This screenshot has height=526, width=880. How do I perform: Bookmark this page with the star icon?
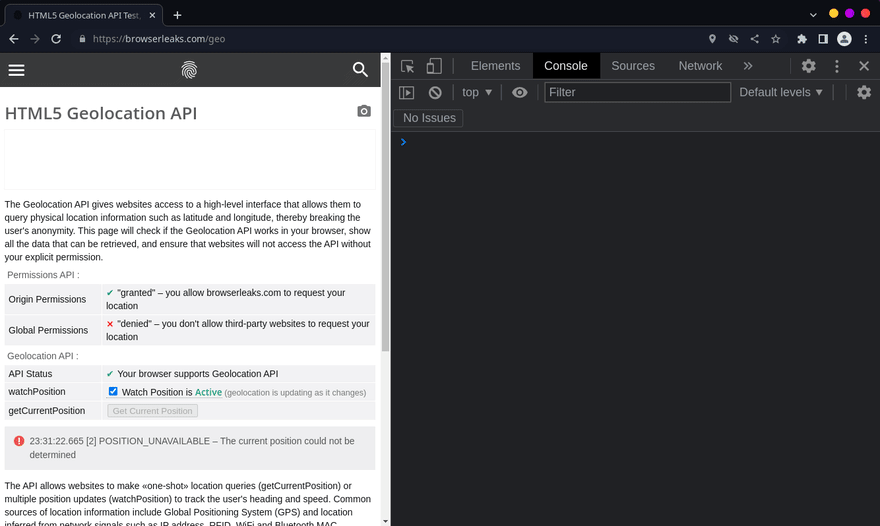coord(776,39)
